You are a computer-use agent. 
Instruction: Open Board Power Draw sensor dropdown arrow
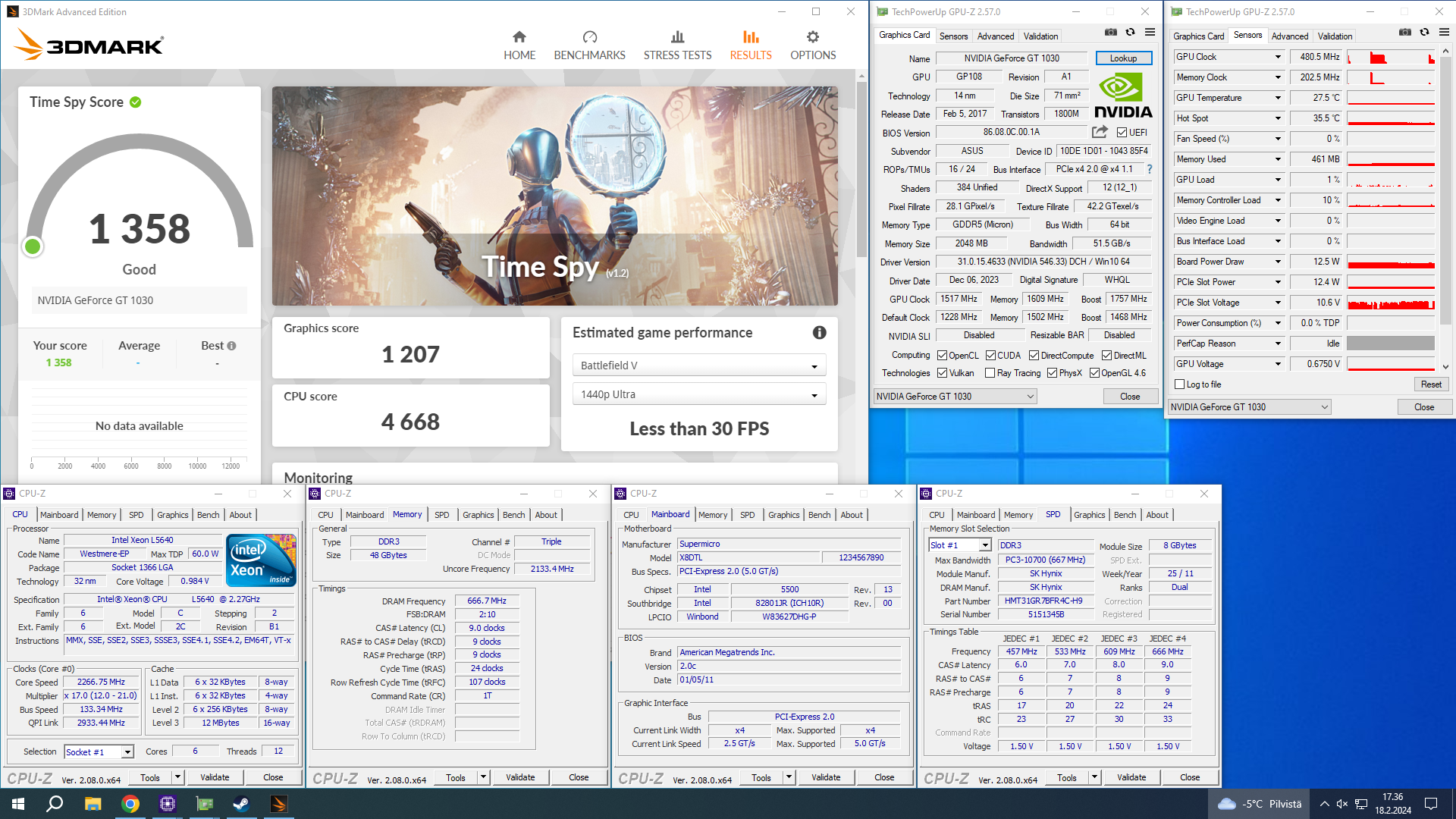pyautogui.click(x=1278, y=262)
